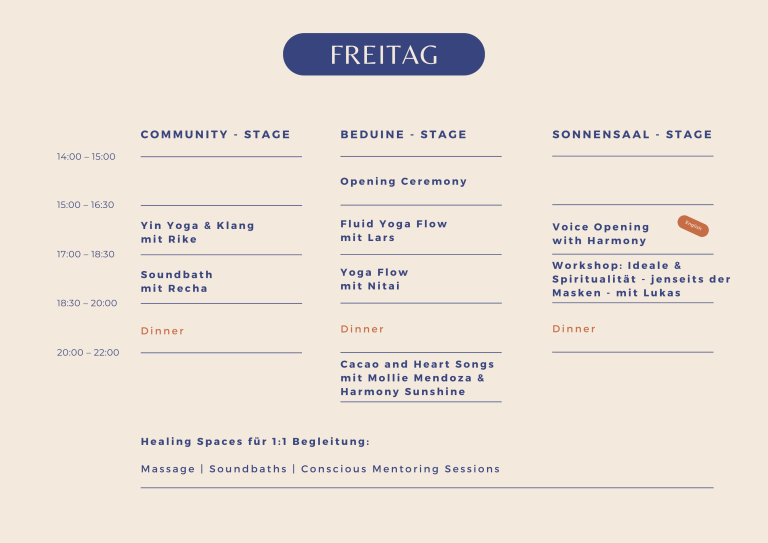Open the Opening Ceremony entry
Screen dimensions: 768x543
pyautogui.click(x=404, y=182)
